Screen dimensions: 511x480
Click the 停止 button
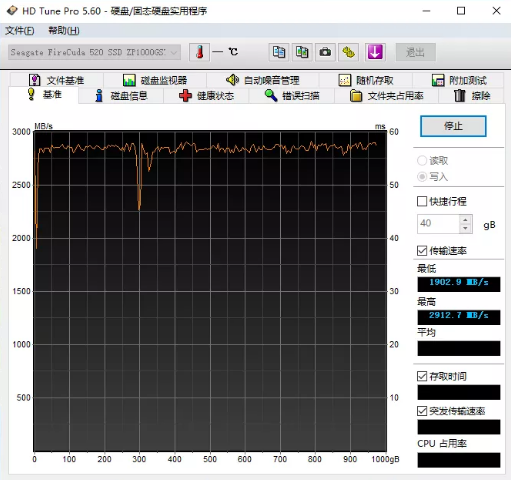pyautogui.click(x=453, y=126)
